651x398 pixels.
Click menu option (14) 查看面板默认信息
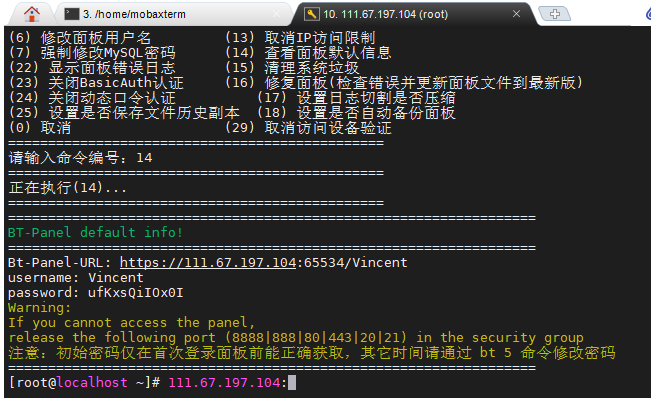[x=308, y=53]
